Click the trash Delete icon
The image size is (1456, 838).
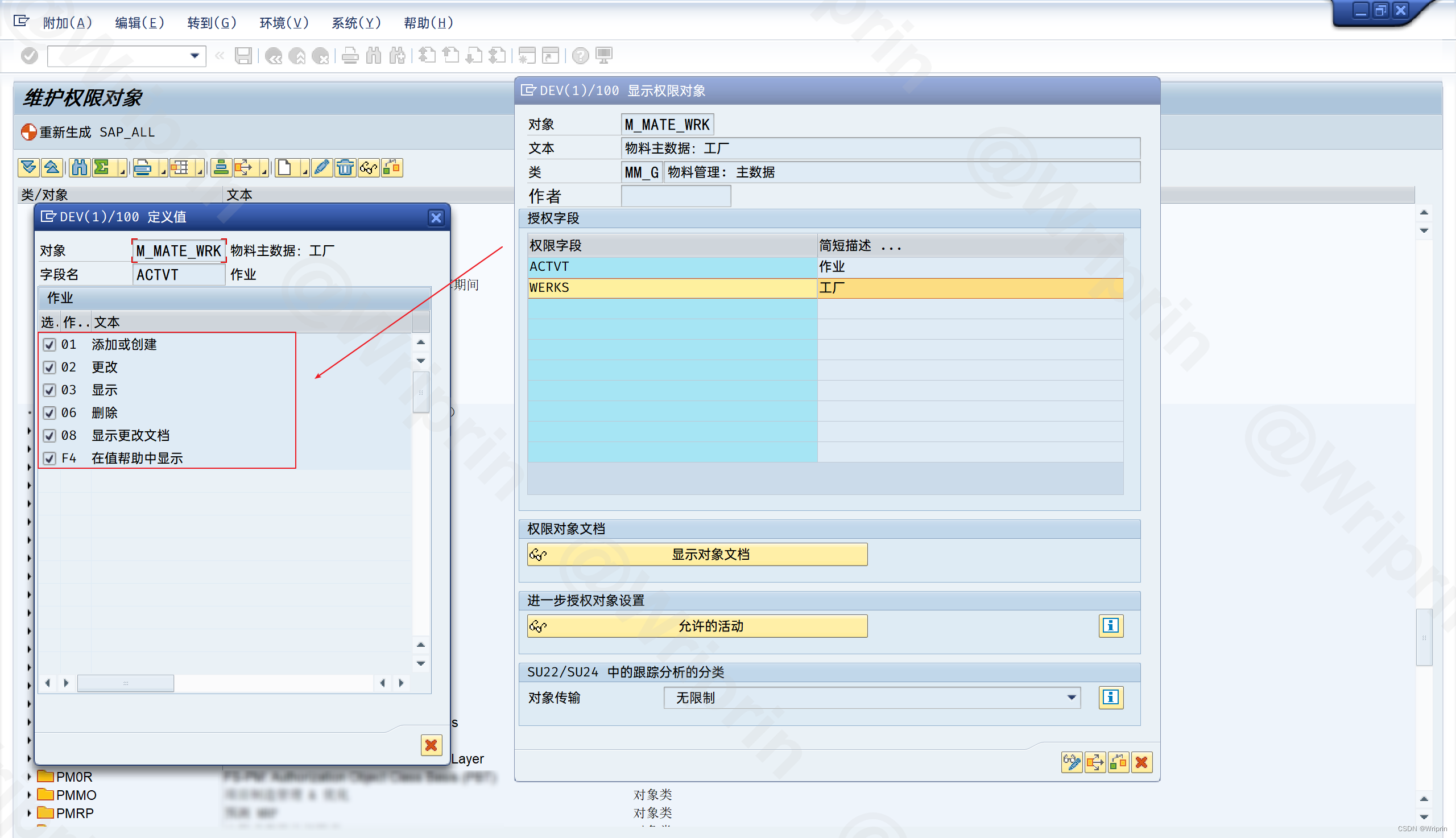[345, 168]
